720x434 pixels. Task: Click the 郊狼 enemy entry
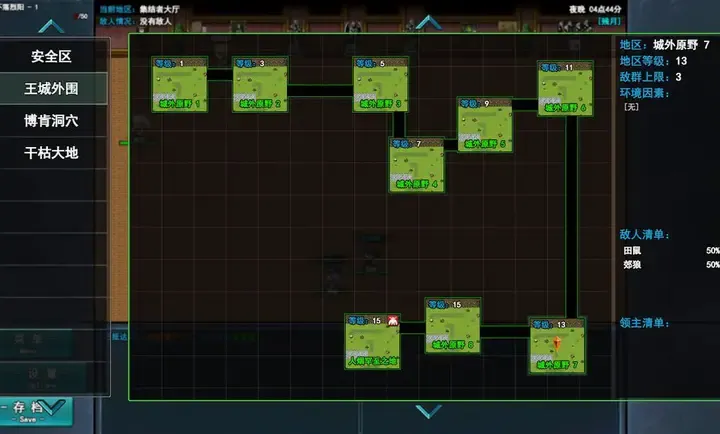coord(632,265)
